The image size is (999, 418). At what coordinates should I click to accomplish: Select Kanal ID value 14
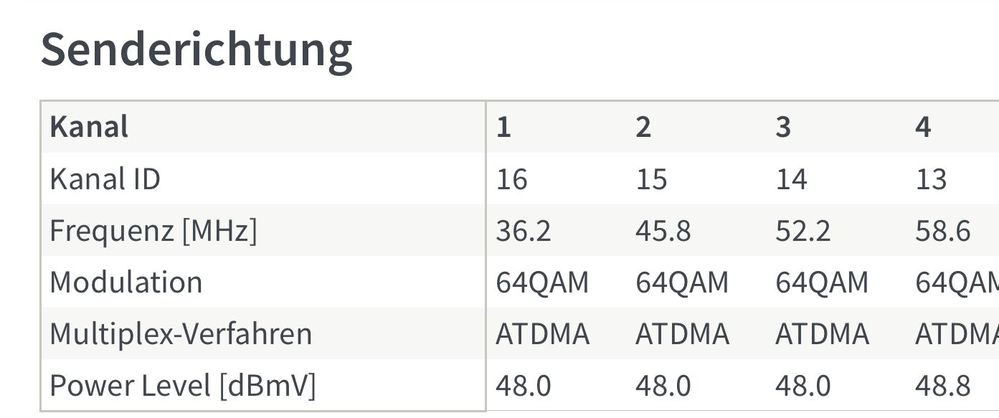click(x=792, y=179)
